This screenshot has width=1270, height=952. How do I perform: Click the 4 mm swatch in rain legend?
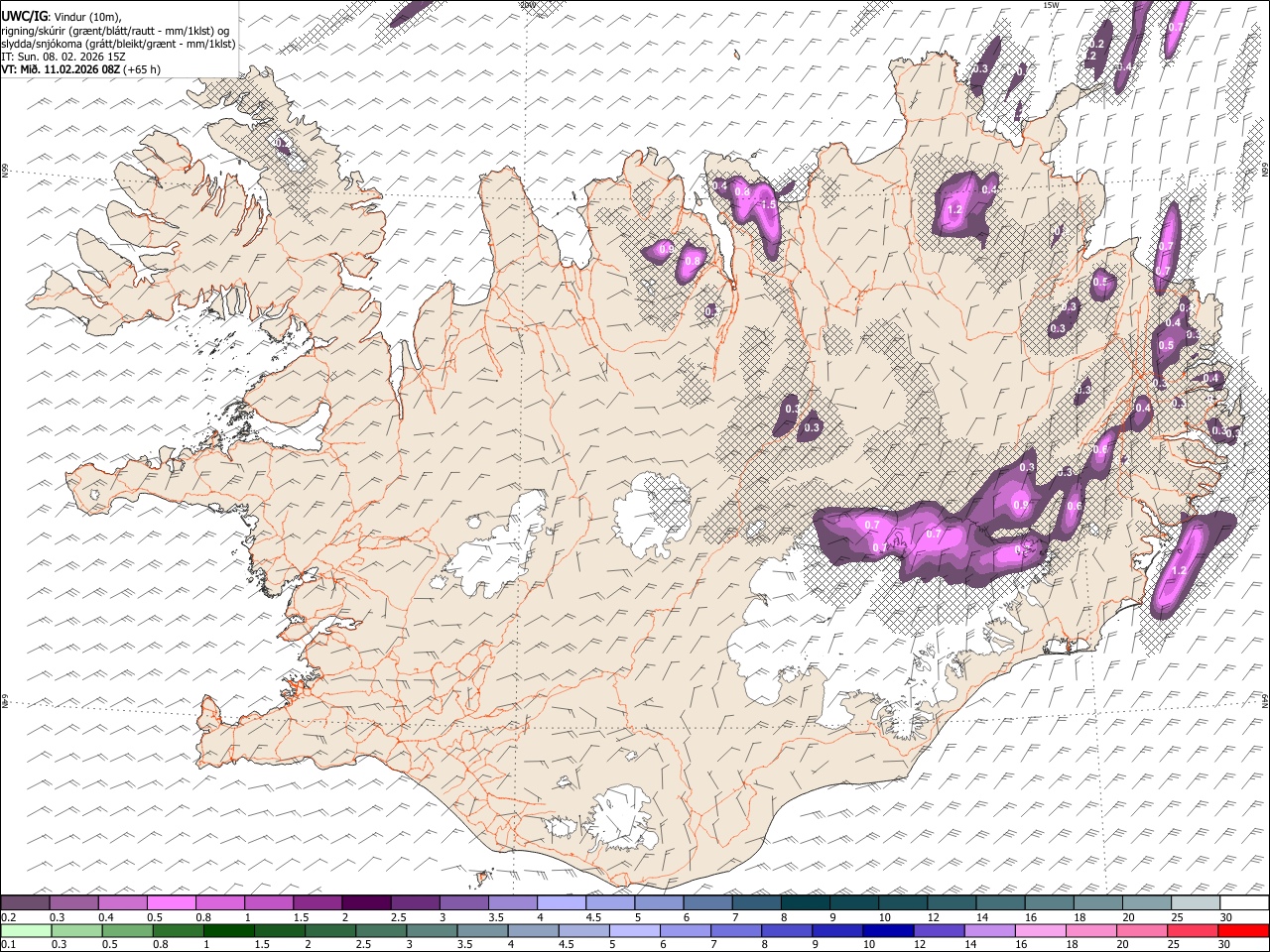point(532,930)
